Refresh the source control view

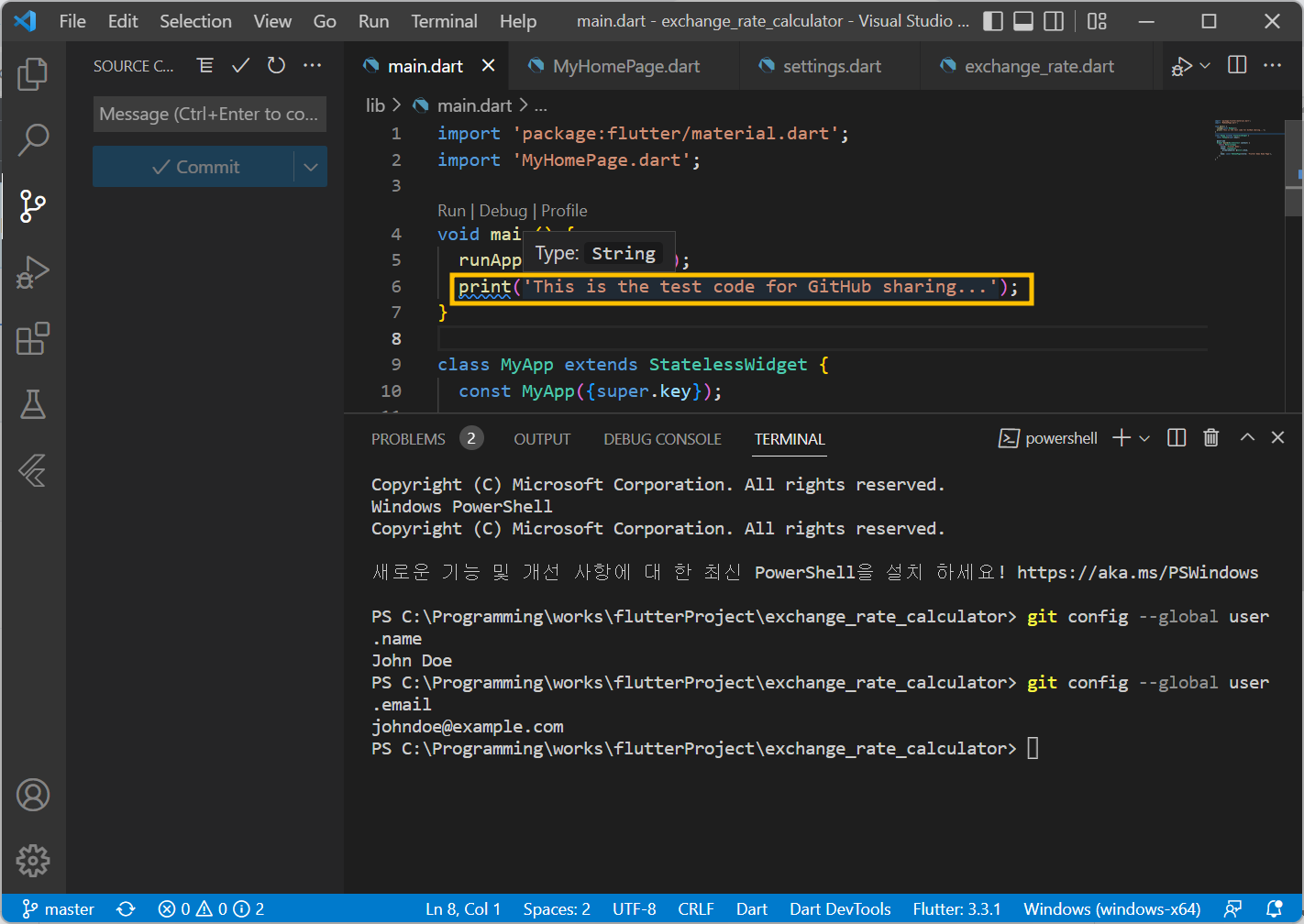coord(276,65)
